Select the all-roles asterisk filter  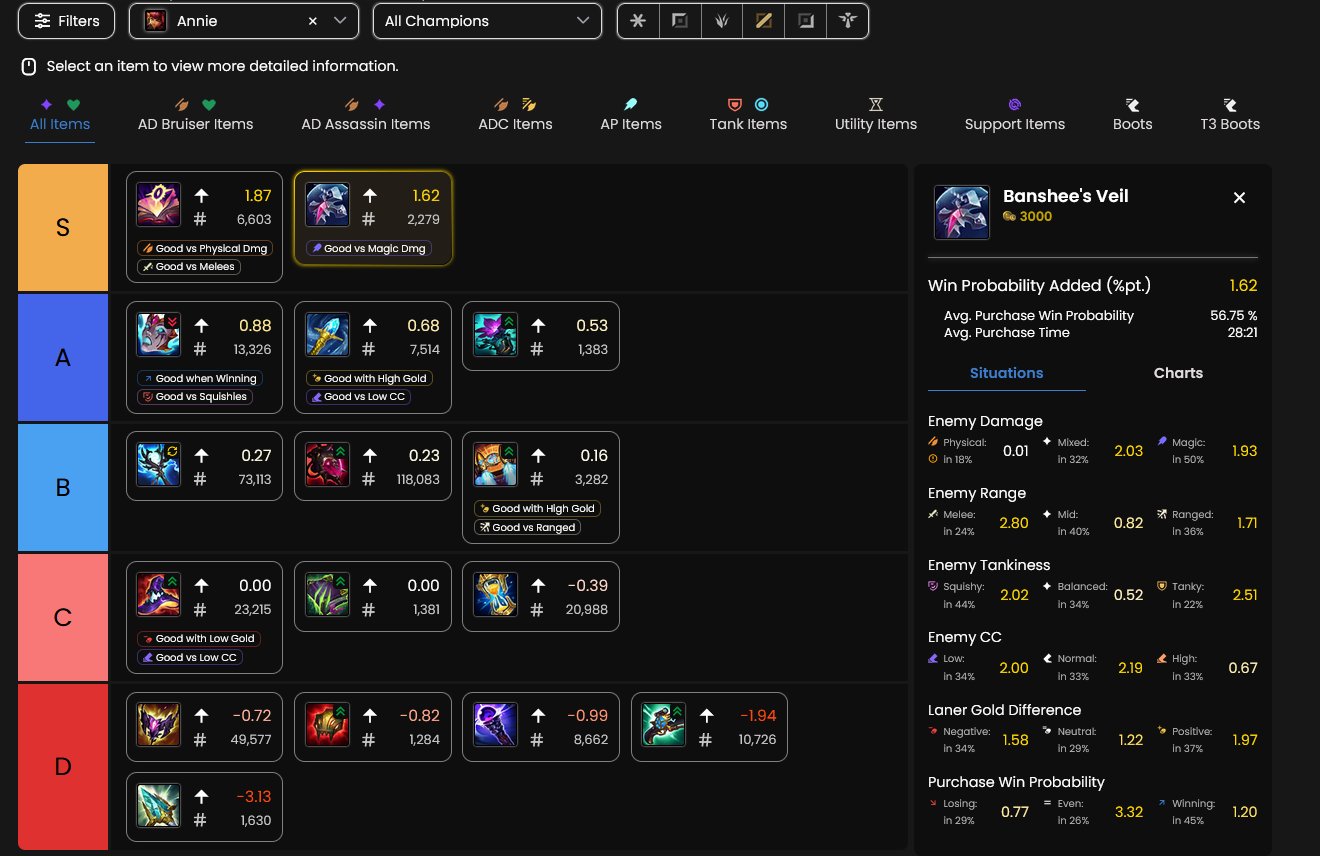point(638,21)
